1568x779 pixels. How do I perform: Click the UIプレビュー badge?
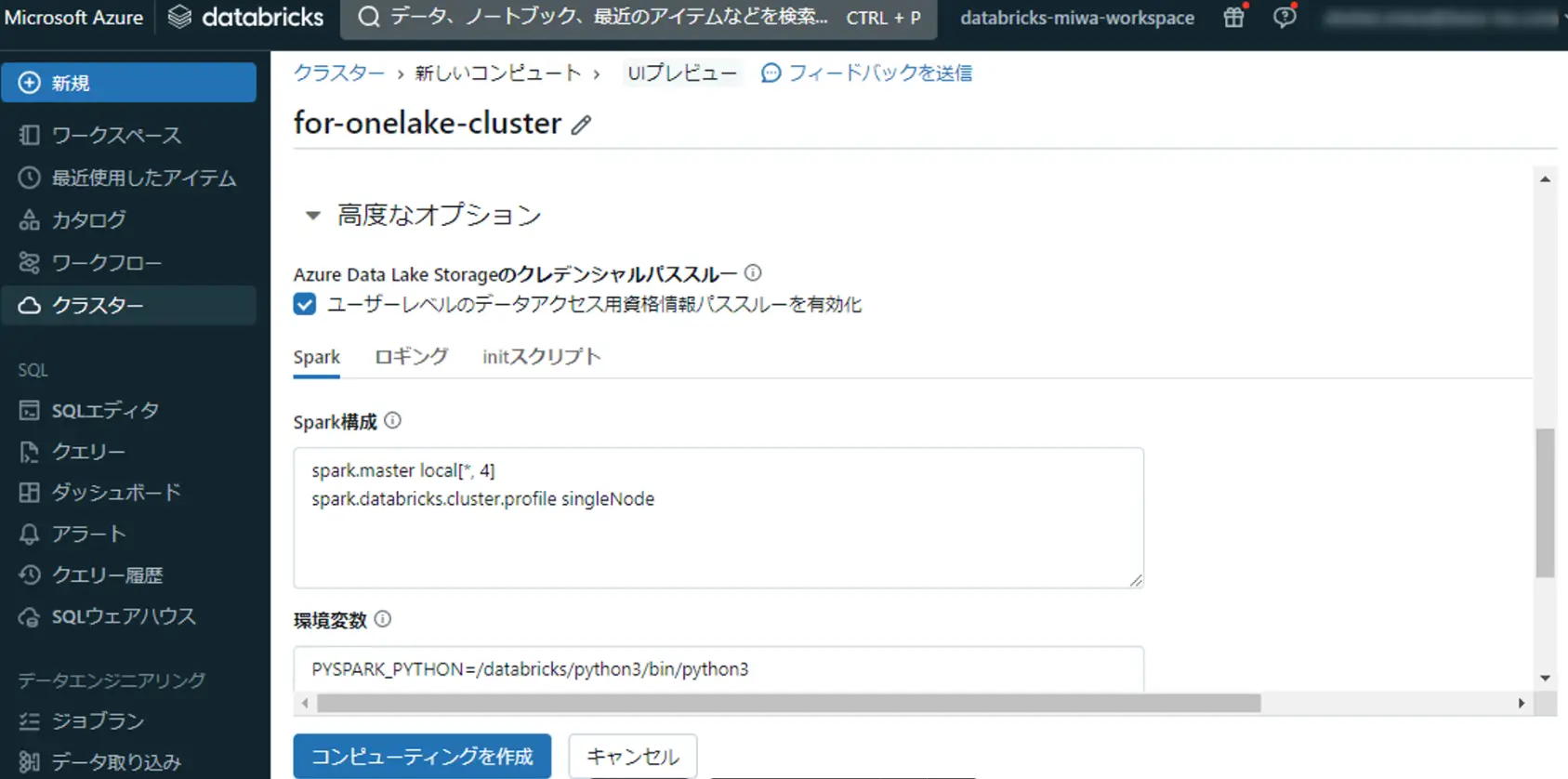tap(682, 73)
